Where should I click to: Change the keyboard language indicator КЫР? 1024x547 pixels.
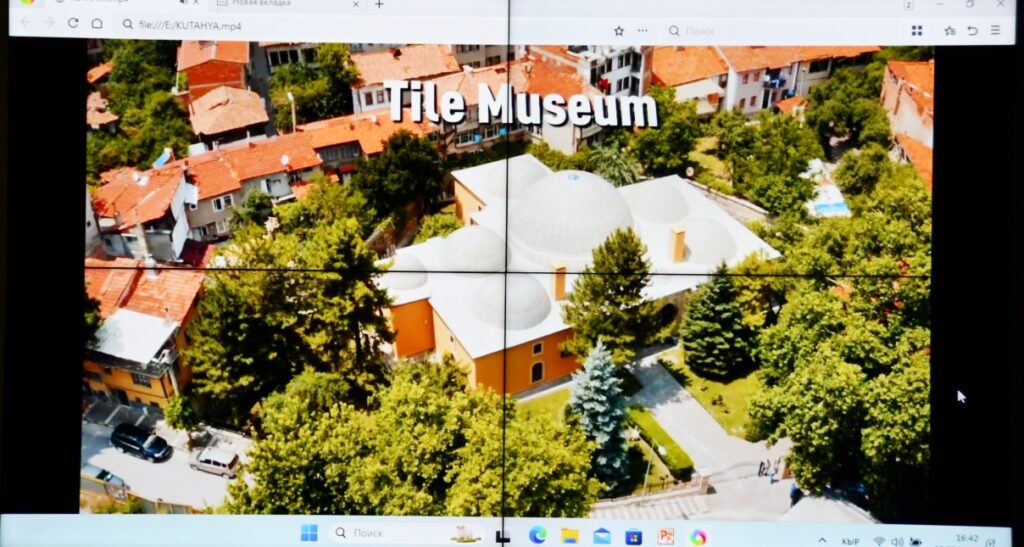850,541
